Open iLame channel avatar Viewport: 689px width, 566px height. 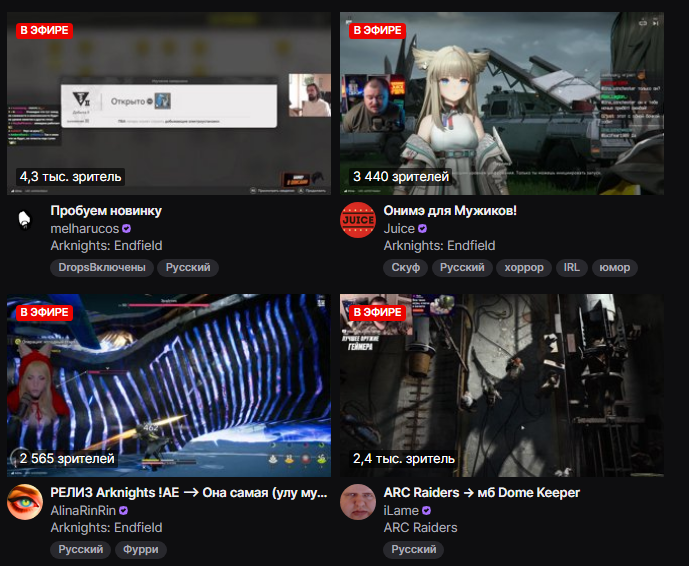[358, 502]
